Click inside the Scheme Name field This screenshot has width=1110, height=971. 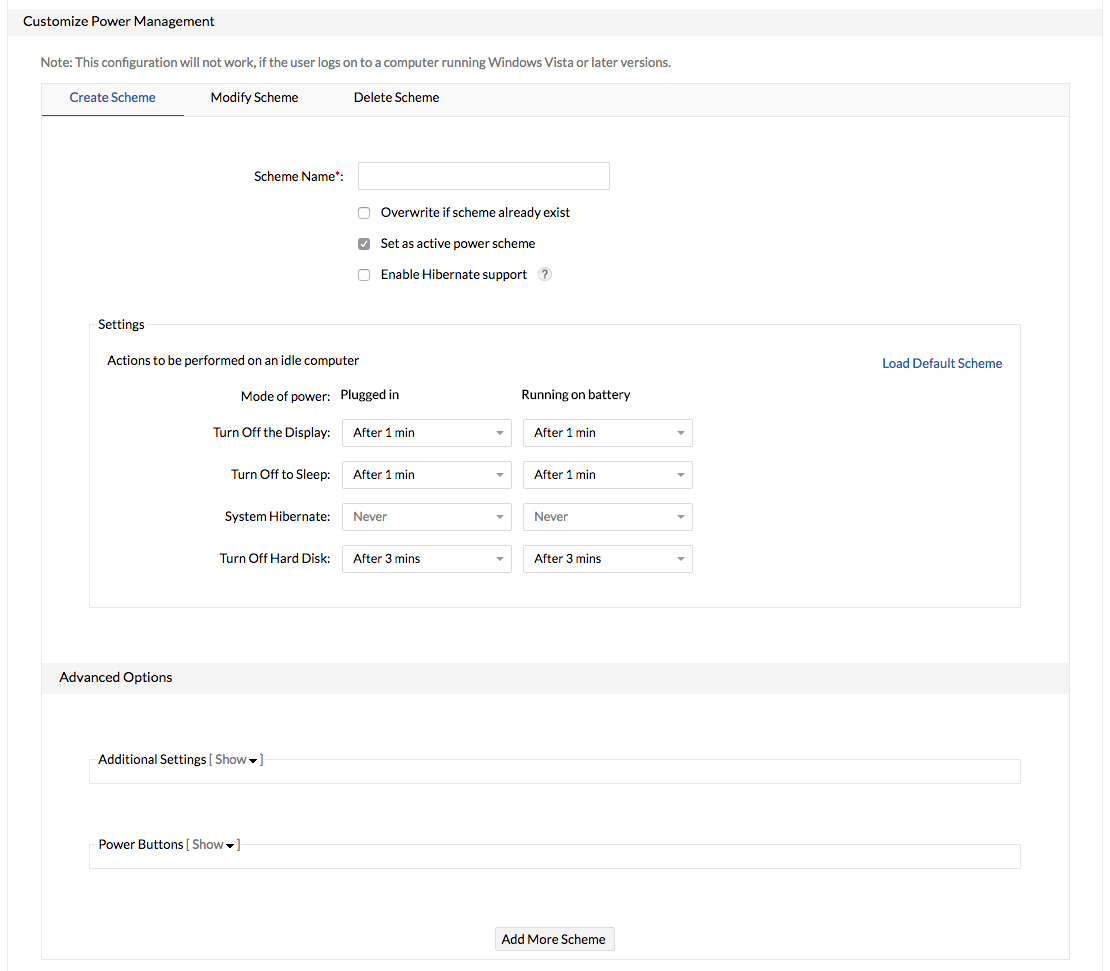point(483,176)
